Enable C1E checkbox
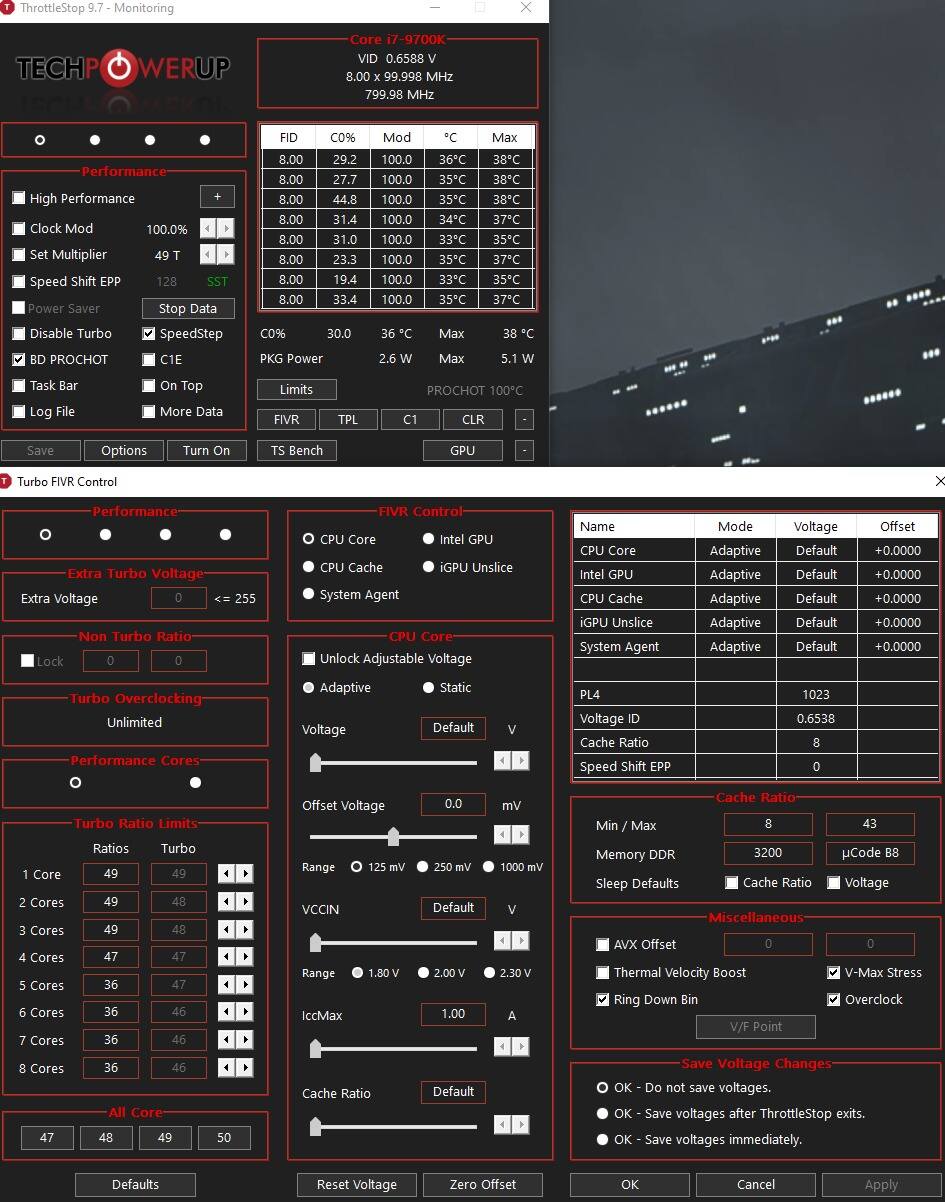945x1202 pixels. [149, 359]
